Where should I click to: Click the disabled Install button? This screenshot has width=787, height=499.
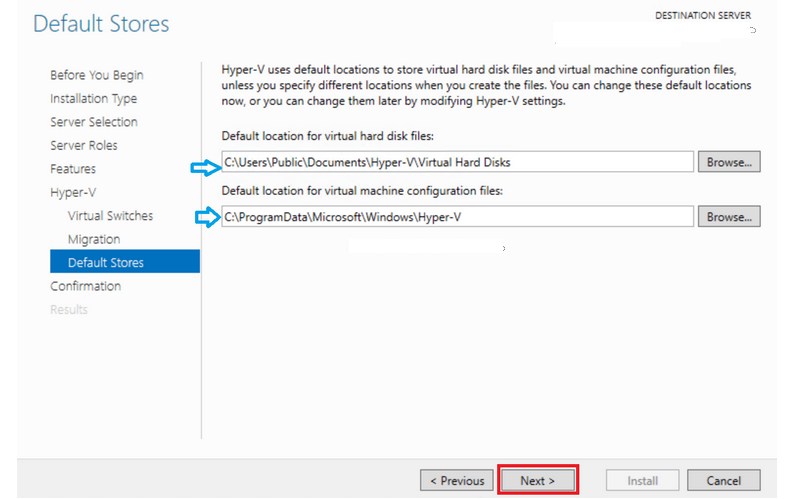[642, 480]
